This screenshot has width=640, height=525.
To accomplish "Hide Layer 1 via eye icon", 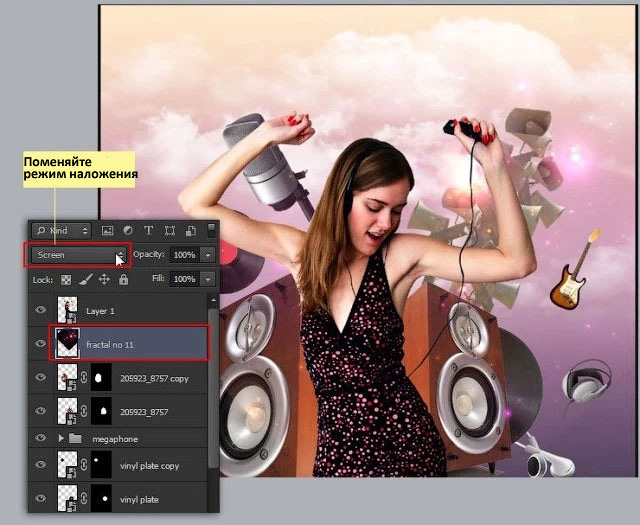I will click(40, 309).
